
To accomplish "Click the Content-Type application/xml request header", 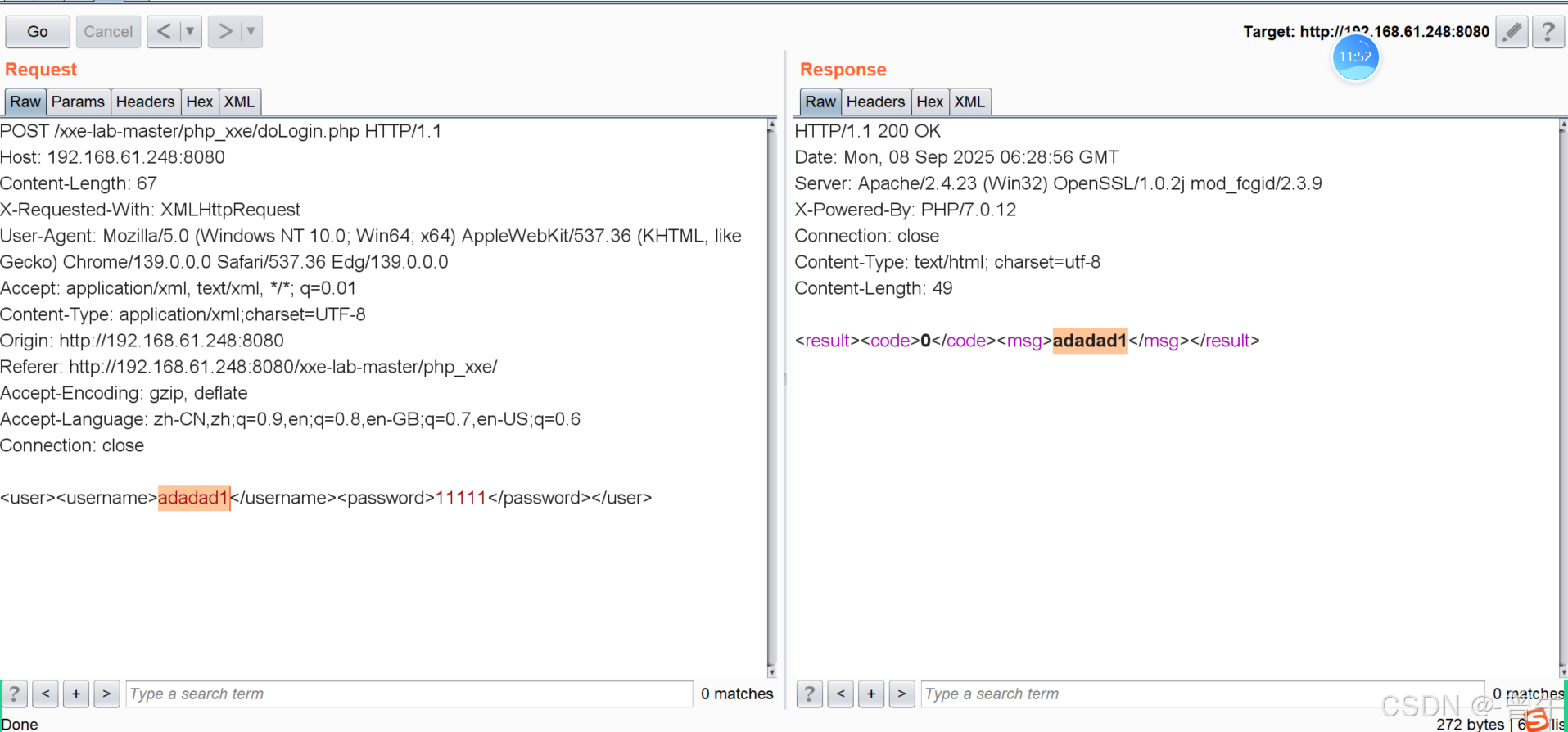I will (183, 314).
